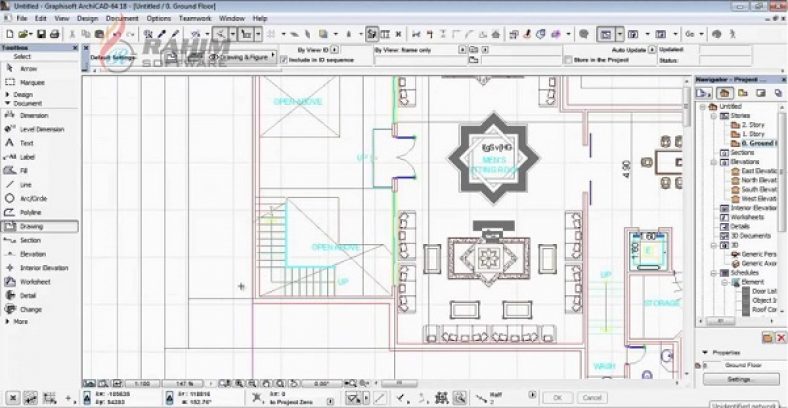Viewport: 788px width, 408px height.
Task: Collapse the Document group in Toolbox
Action: click(x=8, y=104)
